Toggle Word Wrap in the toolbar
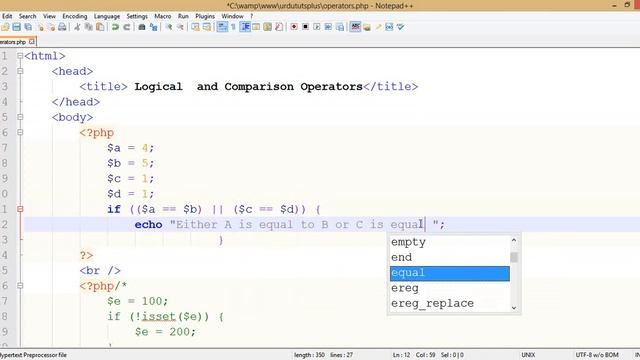This screenshot has width=640, height=360. 222,27
